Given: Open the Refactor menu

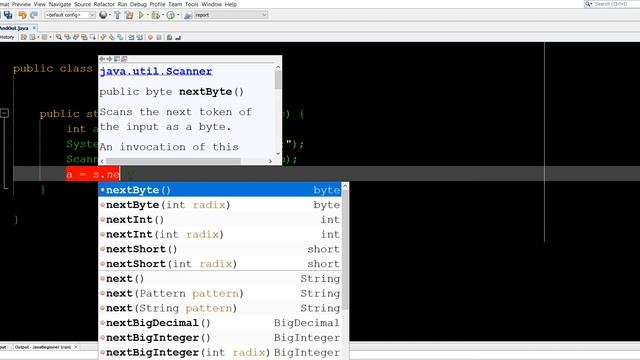Looking at the screenshot, I should 104,4.
